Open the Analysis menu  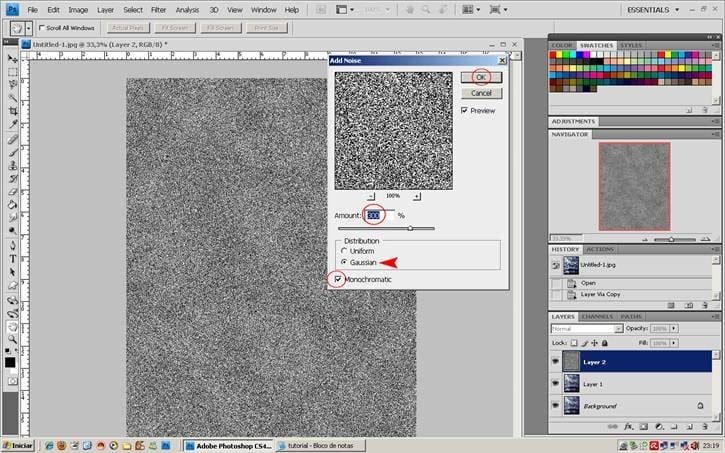coord(187,10)
